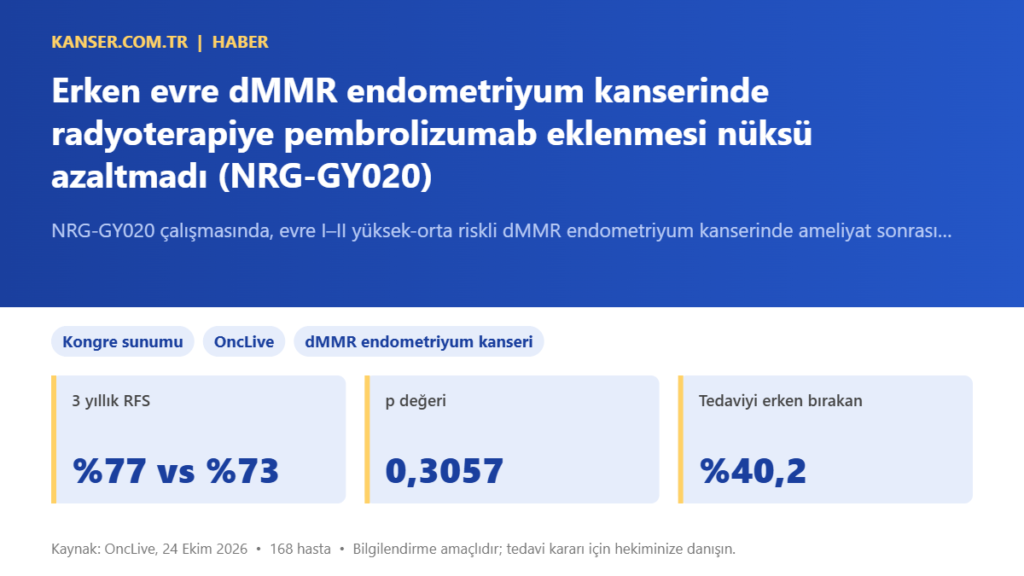Click the %77 vs %73 value
The width and height of the screenshot is (1024, 576).
[x=176, y=471]
